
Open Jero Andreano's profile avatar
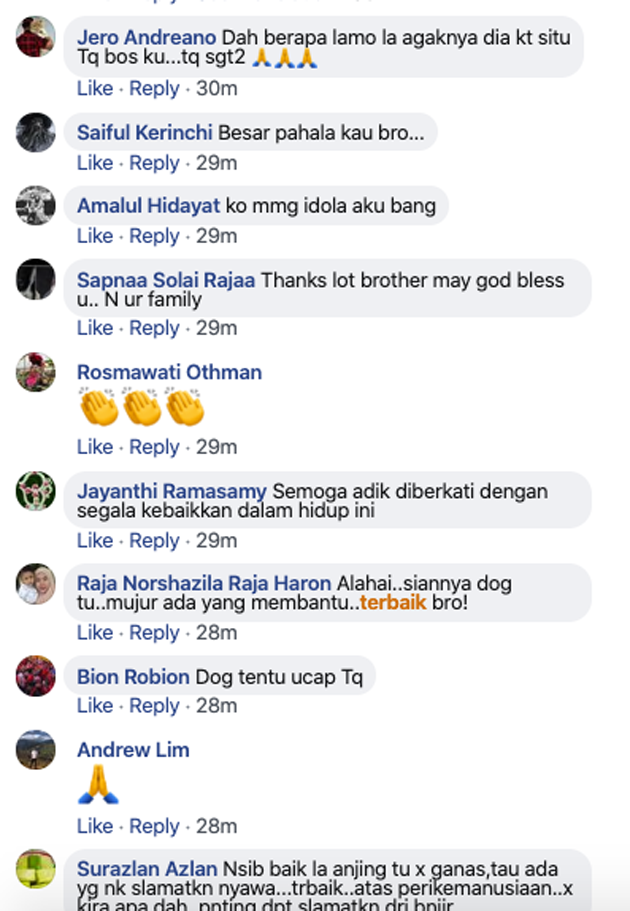click(x=36, y=38)
